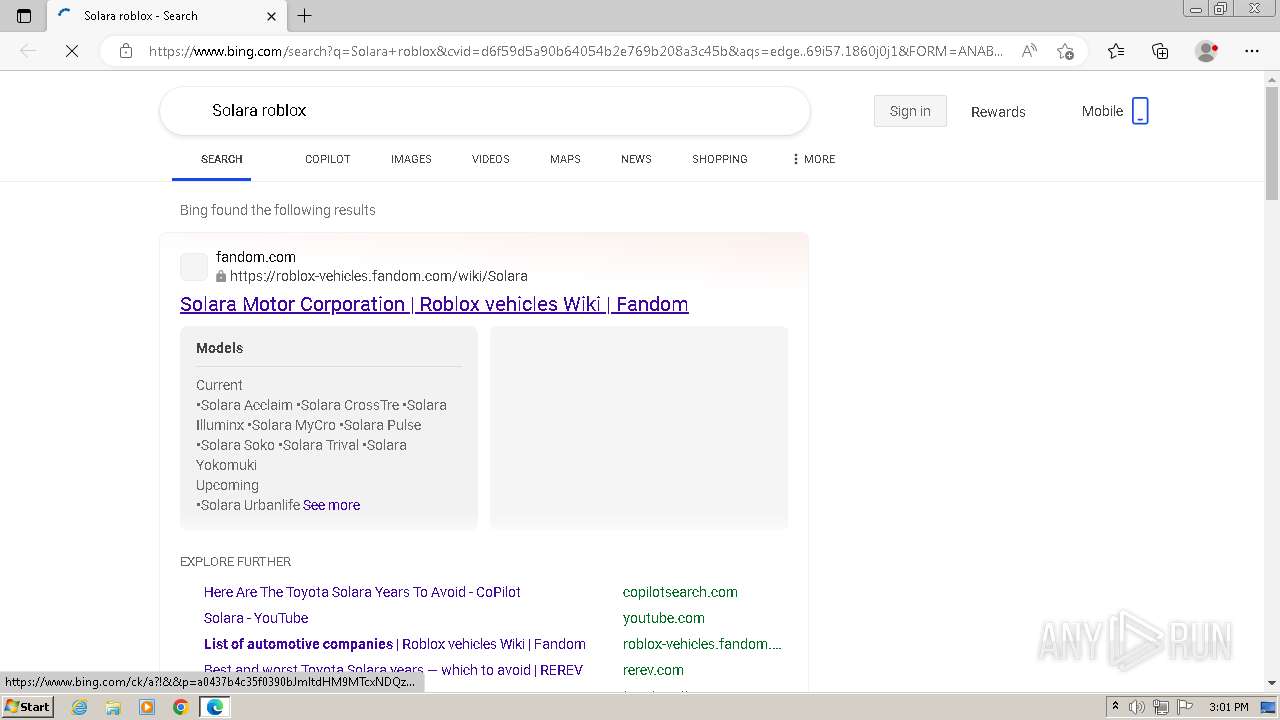Screen dimensions: 1280x720
Task: Open Collections panel
Action: pyautogui.click(x=1160, y=51)
